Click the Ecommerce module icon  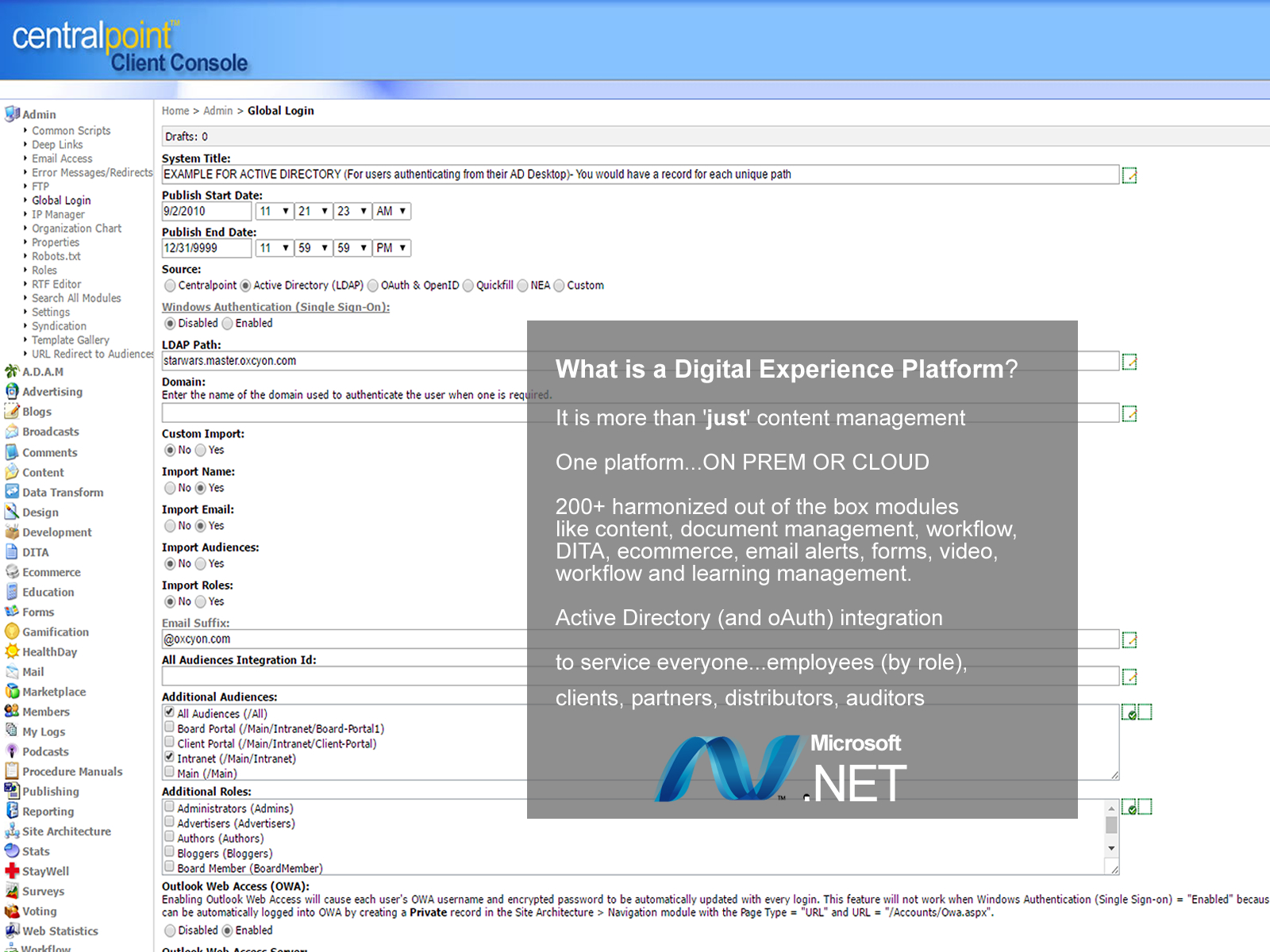point(12,571)
